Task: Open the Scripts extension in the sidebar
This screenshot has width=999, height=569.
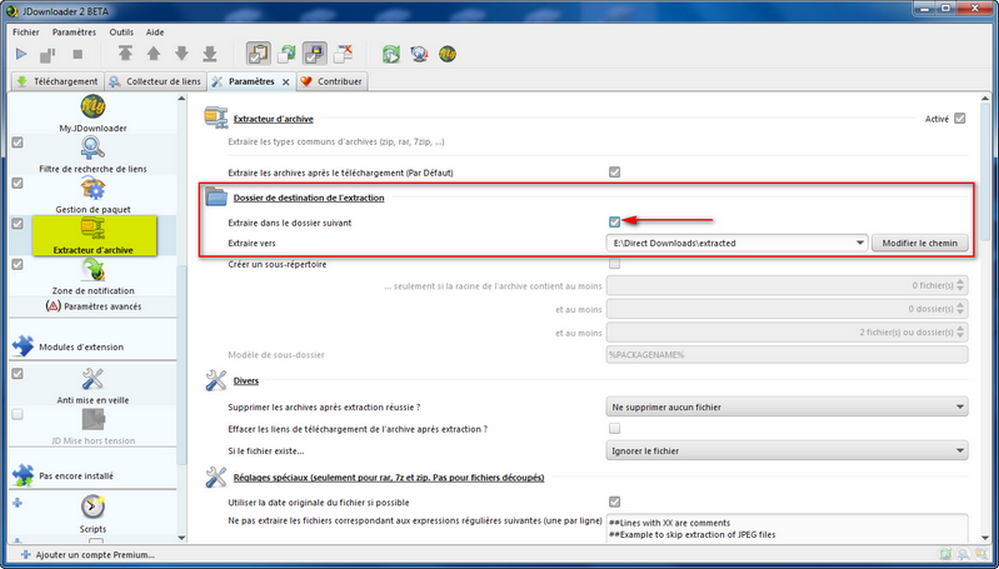Action: [93, 514]
